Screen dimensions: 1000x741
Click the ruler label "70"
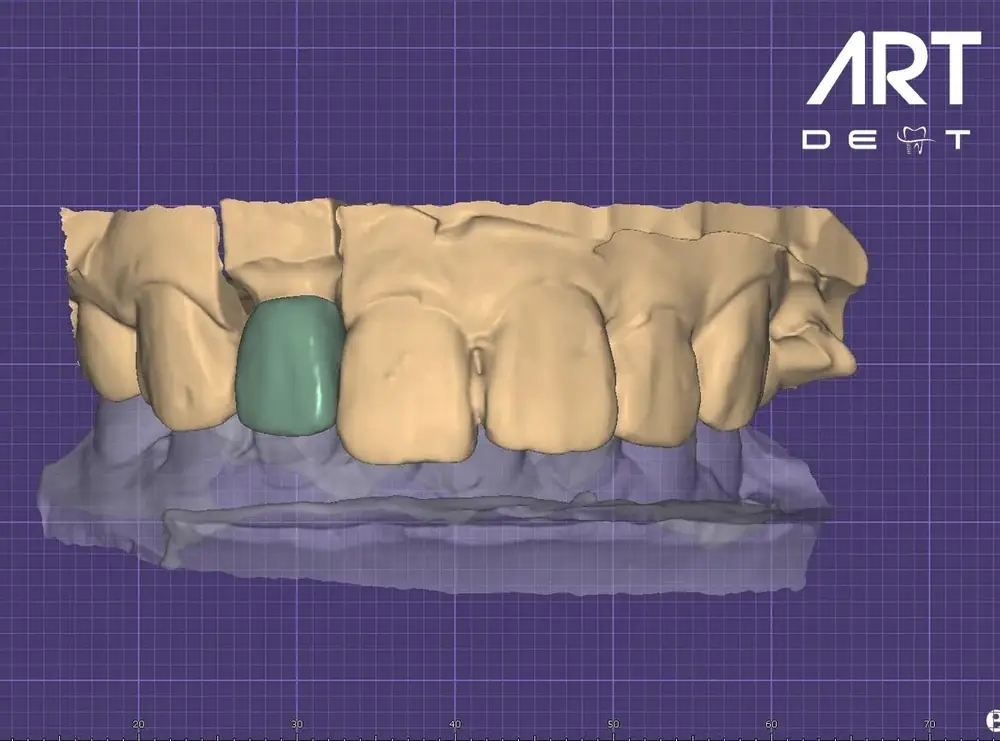point(929,724)
